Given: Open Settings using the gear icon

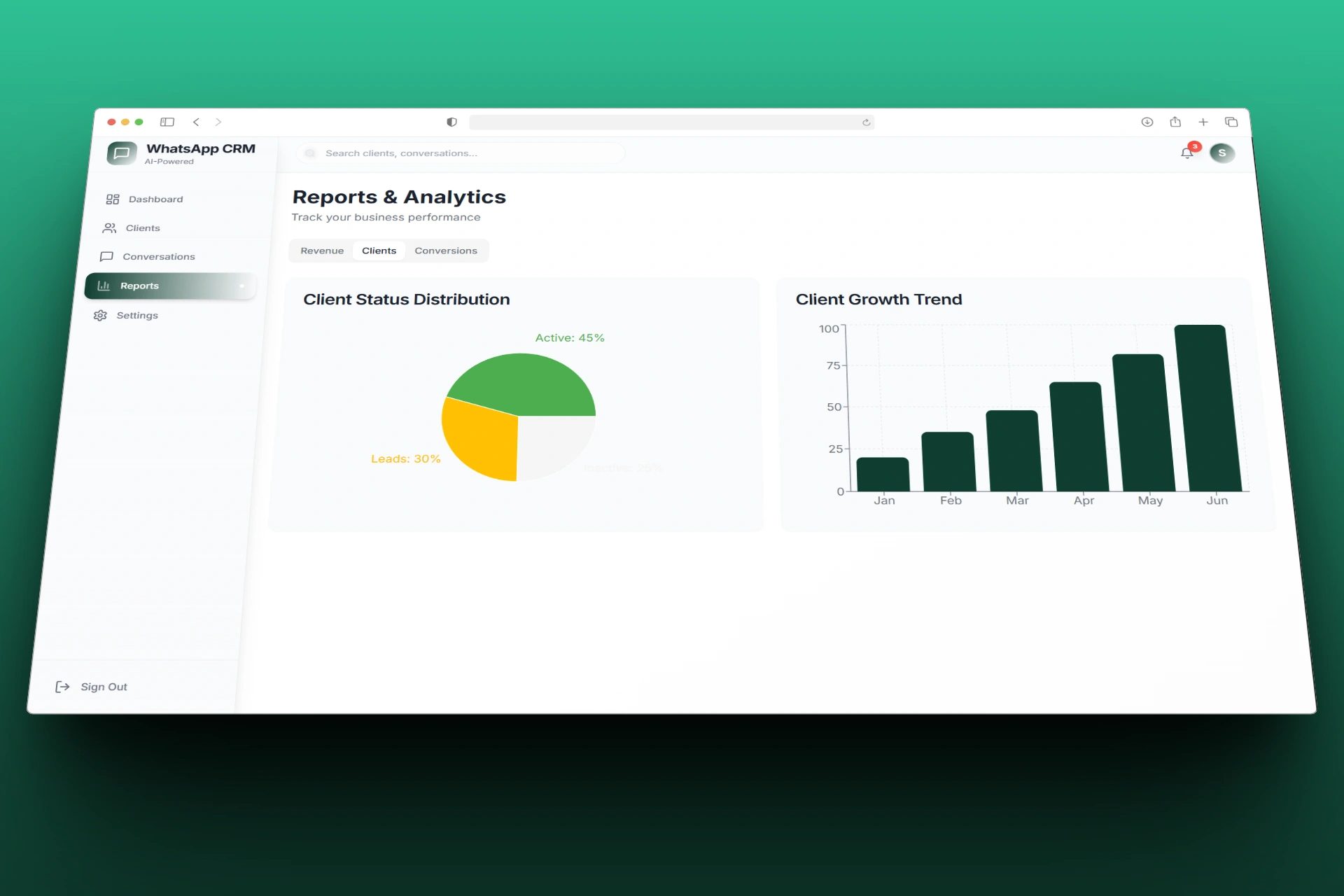Looking at the screenshot, I should click(x=101, y=315).
